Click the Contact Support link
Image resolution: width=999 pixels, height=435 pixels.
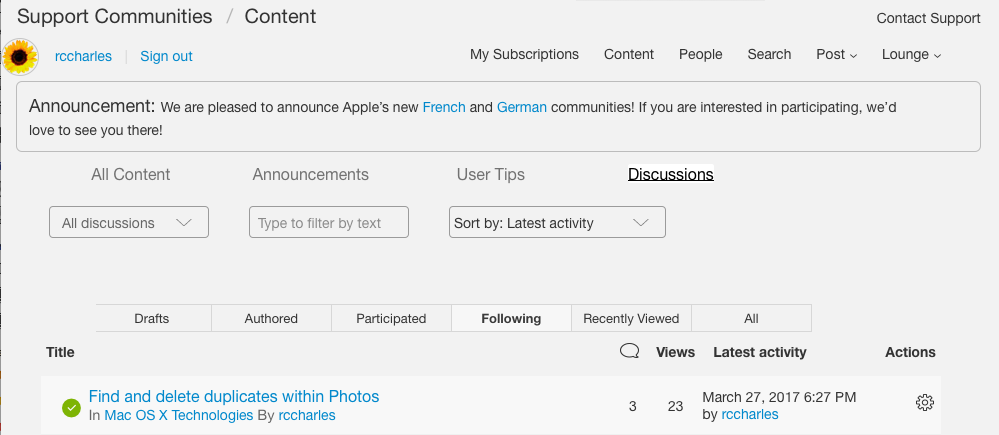(x=928, y=19)
